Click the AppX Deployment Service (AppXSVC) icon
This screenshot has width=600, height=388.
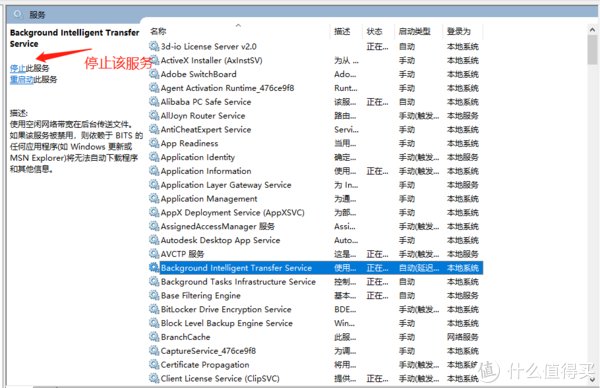[x=154, y=212]
